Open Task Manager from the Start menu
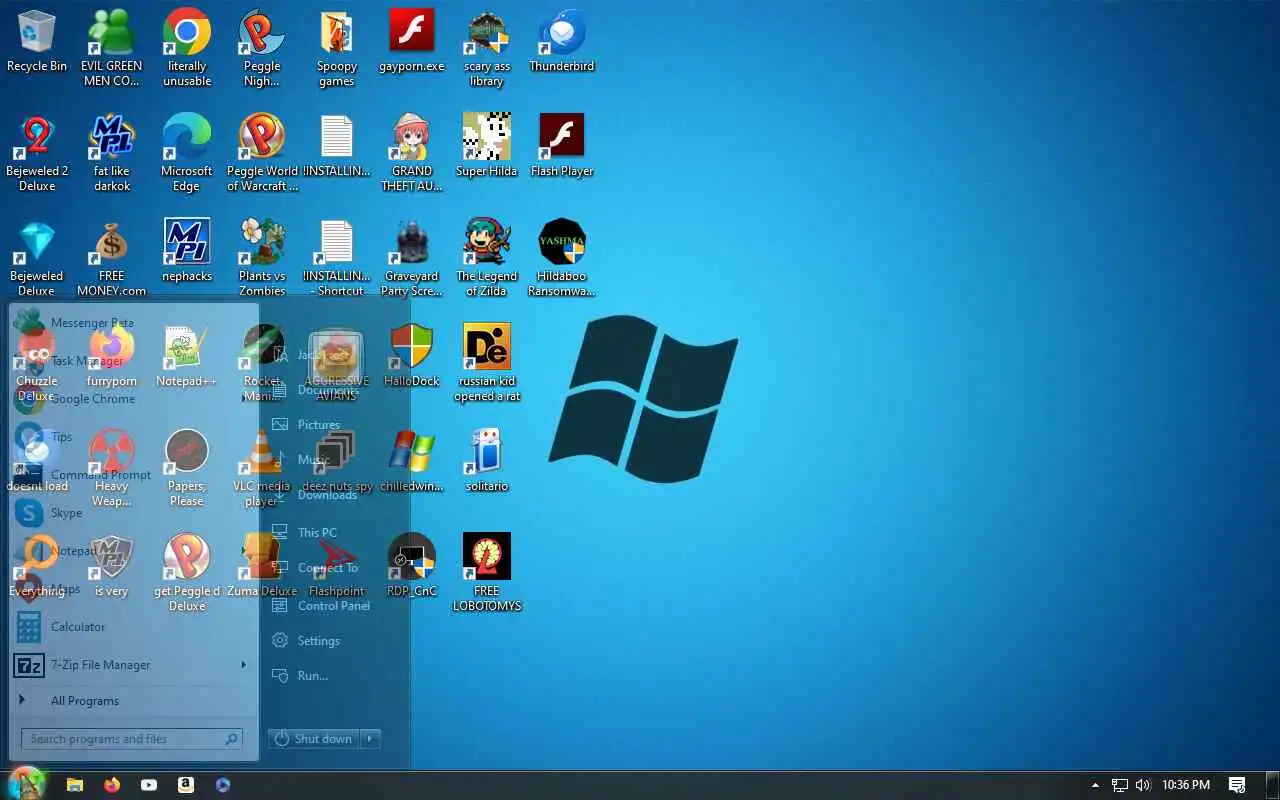 point(131,361)
